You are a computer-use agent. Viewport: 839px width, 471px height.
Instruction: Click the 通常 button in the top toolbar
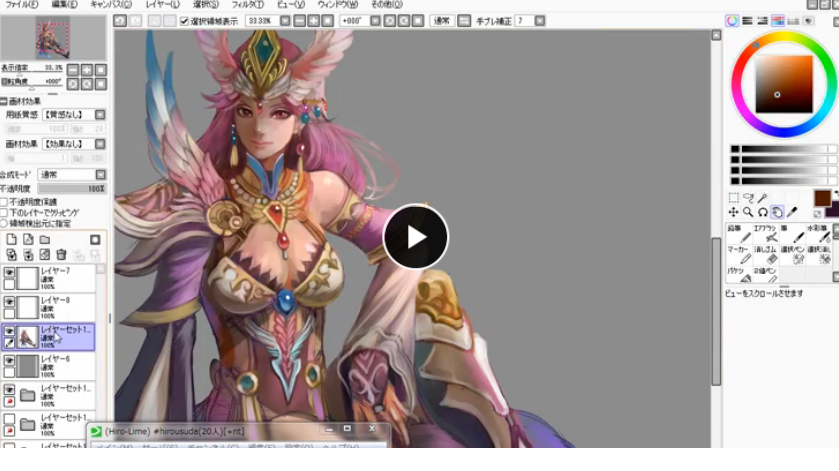point(441,21)
